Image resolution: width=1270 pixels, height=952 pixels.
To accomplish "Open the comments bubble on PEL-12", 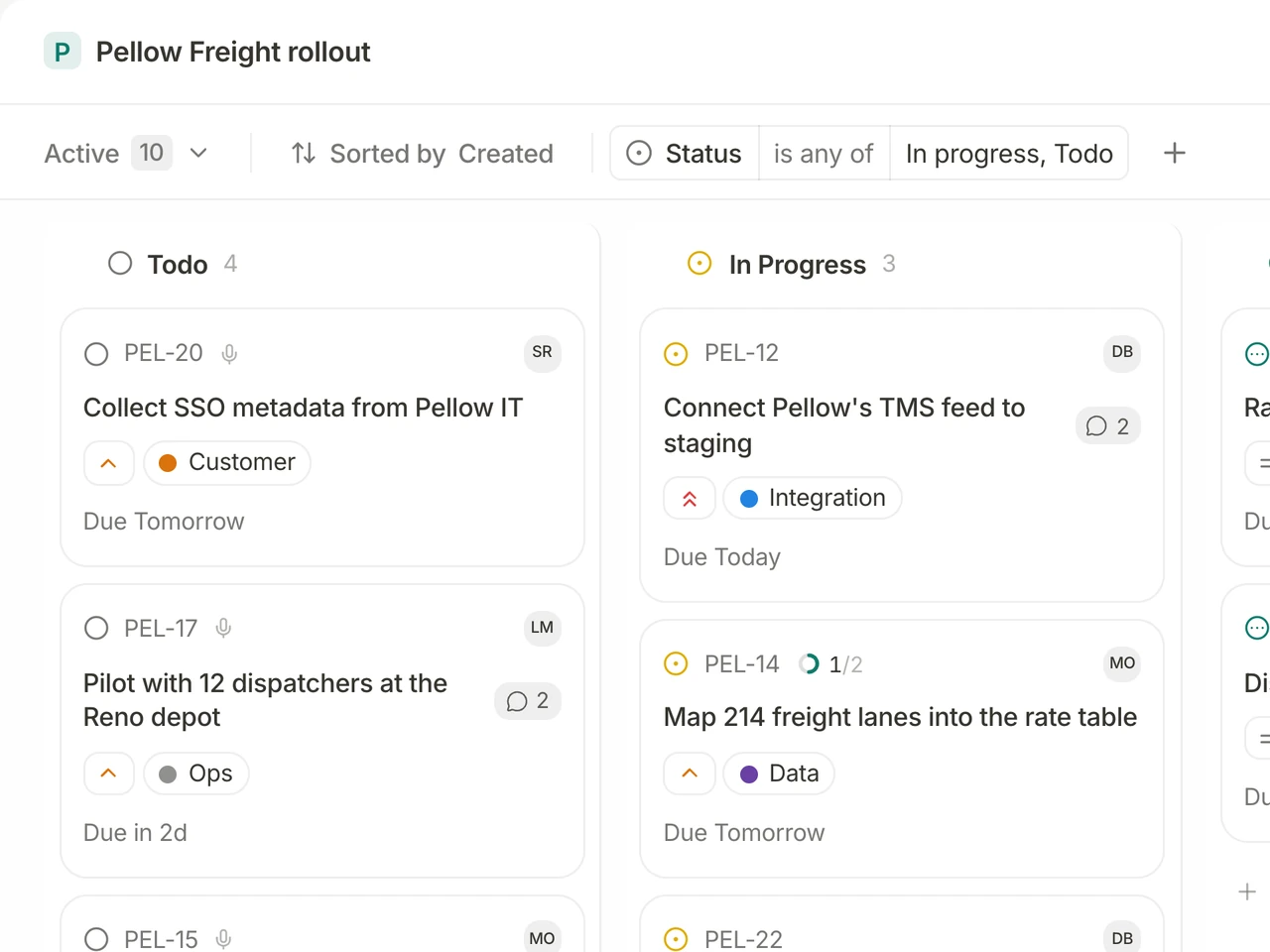I will [1108, 426].
